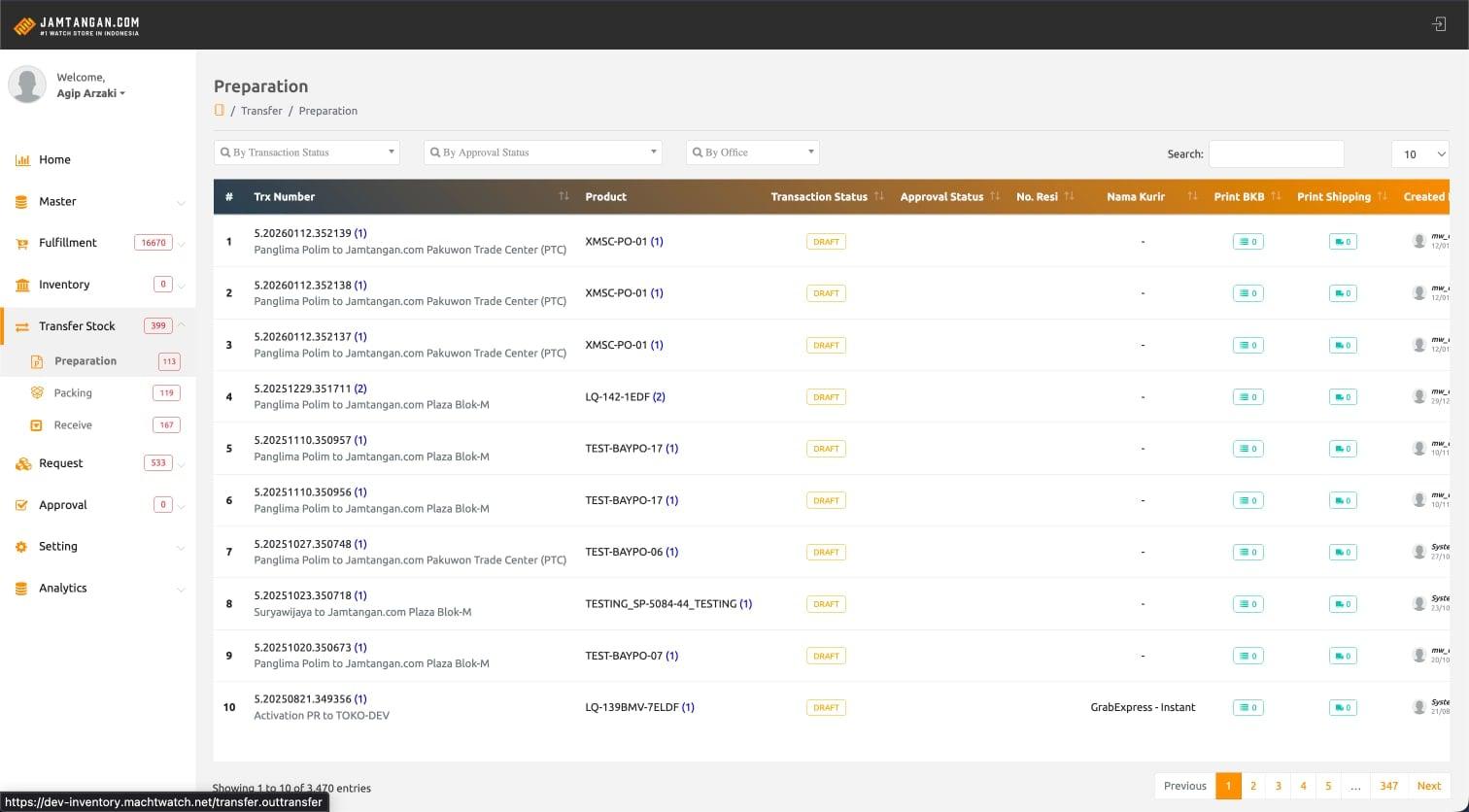Viewport: 1469px width, 812px height.
Task: Click the Jamtangan.com logo
Action: pyautogui.click(x=76, y=25)
